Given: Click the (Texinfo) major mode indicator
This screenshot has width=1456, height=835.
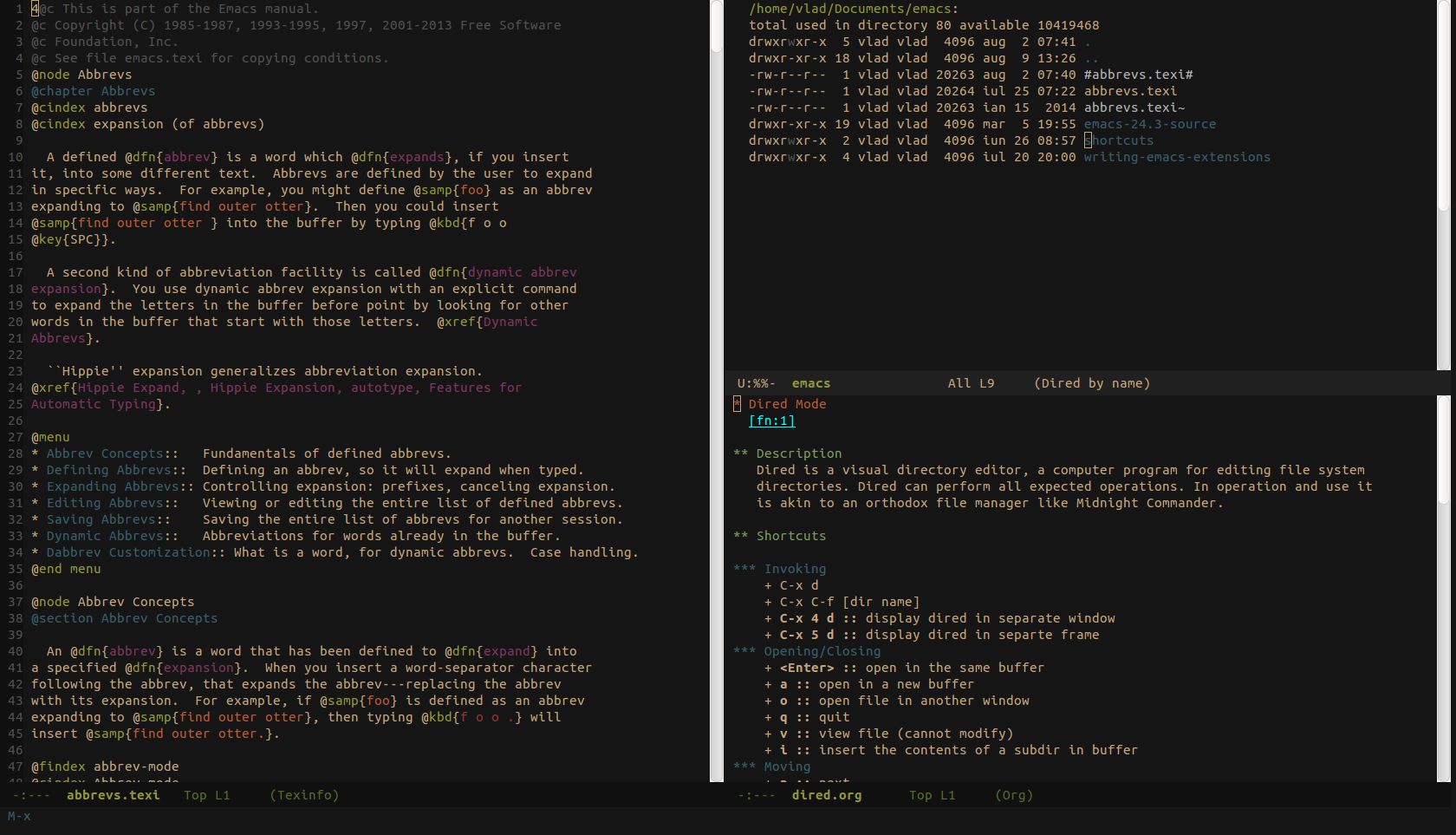Looking at the screenshot, I should click(x=304, y=795).
